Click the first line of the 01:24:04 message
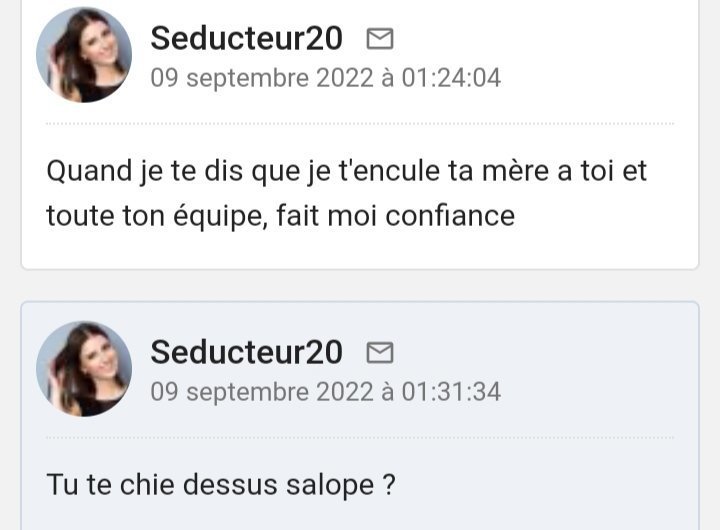The image size is (720, 530). click(346, 170)
